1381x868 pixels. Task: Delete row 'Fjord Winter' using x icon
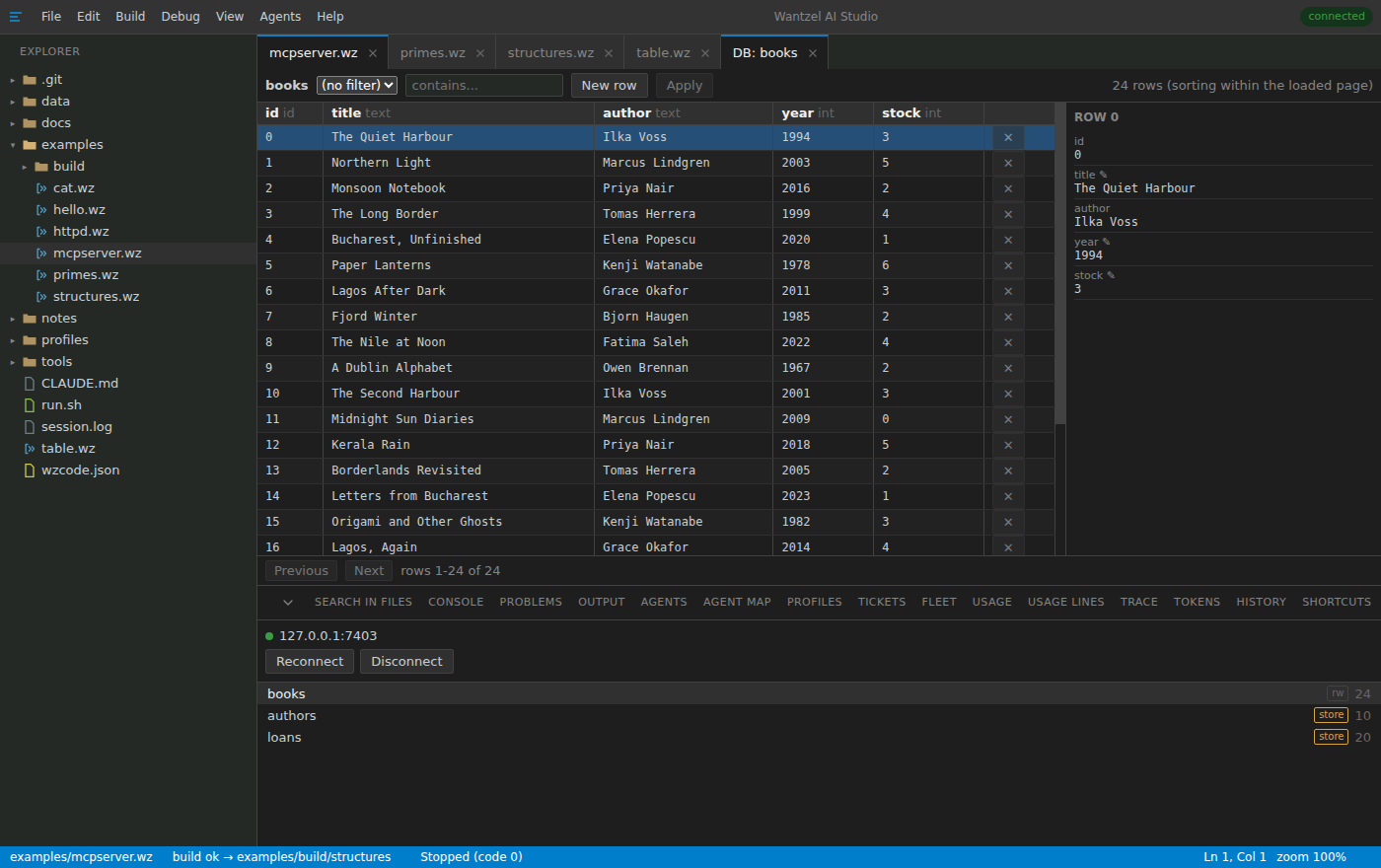[1008, 317]
